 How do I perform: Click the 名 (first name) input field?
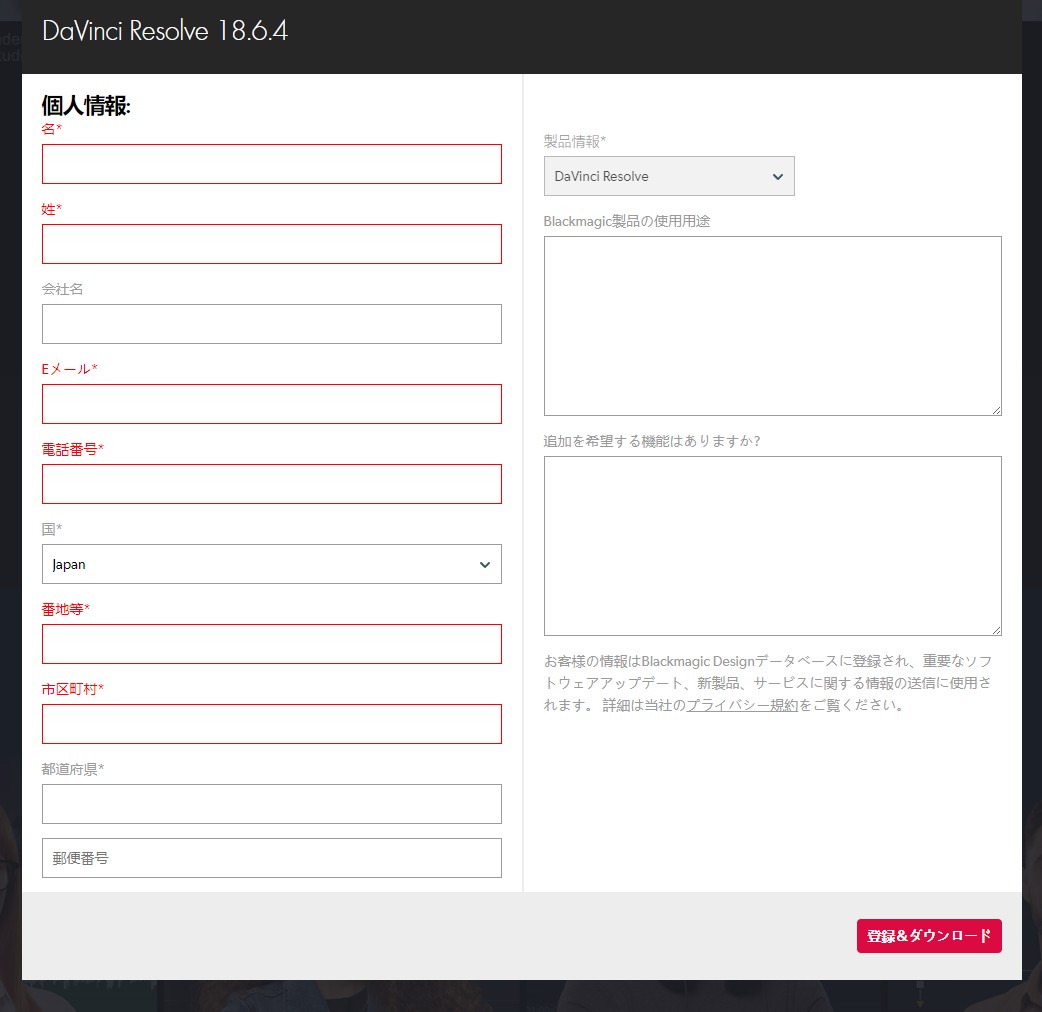(272, 164)
